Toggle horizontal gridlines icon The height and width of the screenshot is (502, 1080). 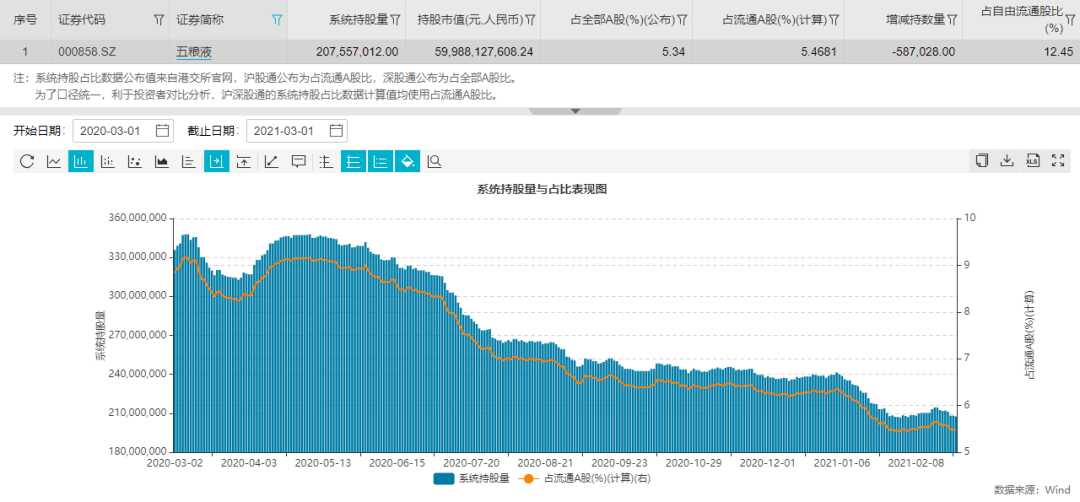[353, 161]
